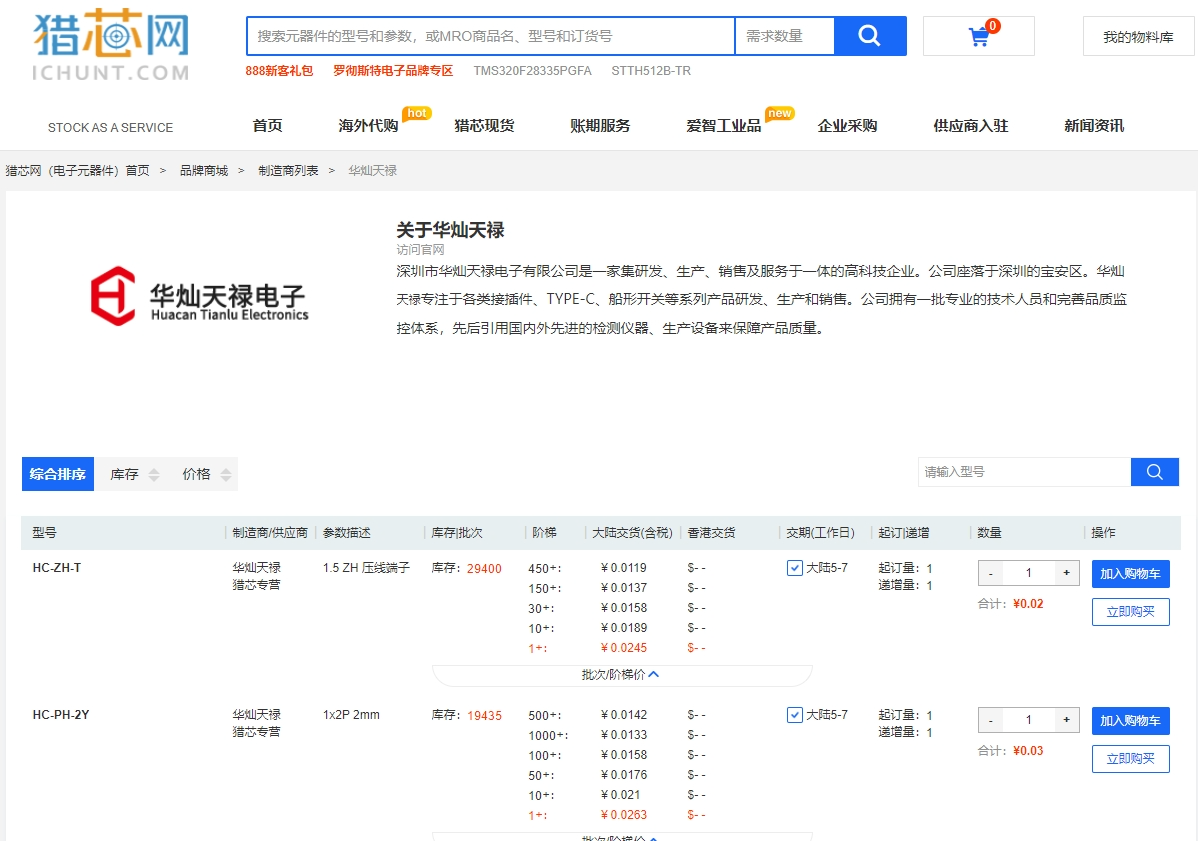Click 立即购买 for HC-ZH-T
This screenshot has width=1198, height=841.
pyautogui.click(x=1131, y=612)
